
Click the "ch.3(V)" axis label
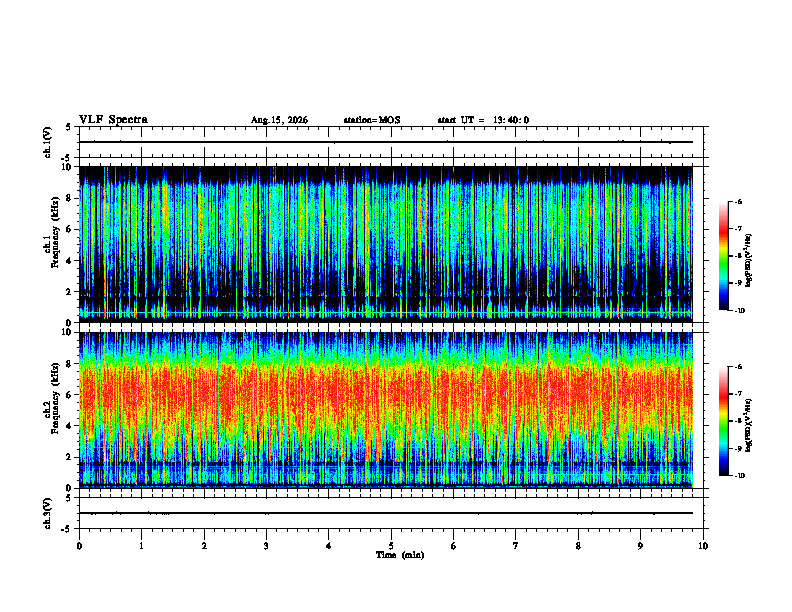coord(48,513)
